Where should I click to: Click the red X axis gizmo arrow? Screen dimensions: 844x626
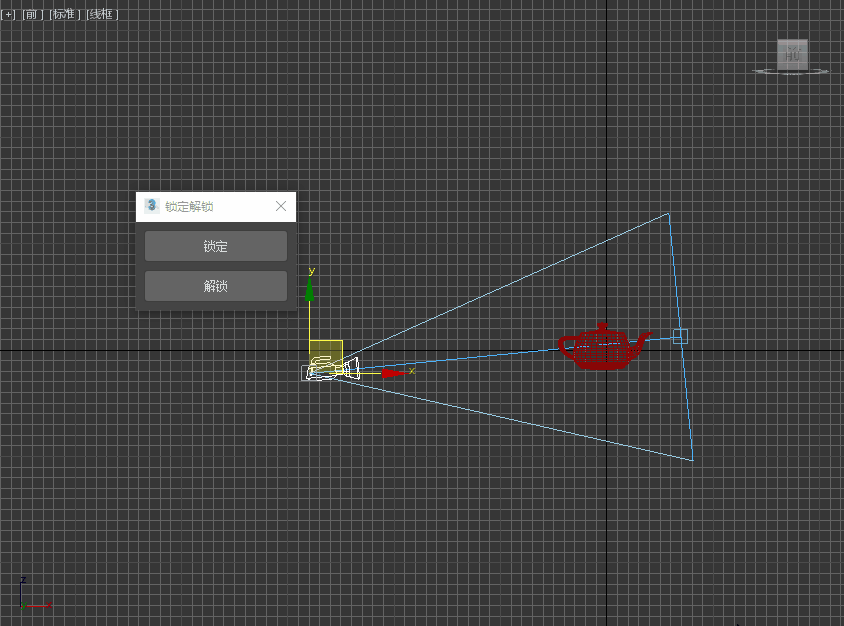[x=394, y=373]
